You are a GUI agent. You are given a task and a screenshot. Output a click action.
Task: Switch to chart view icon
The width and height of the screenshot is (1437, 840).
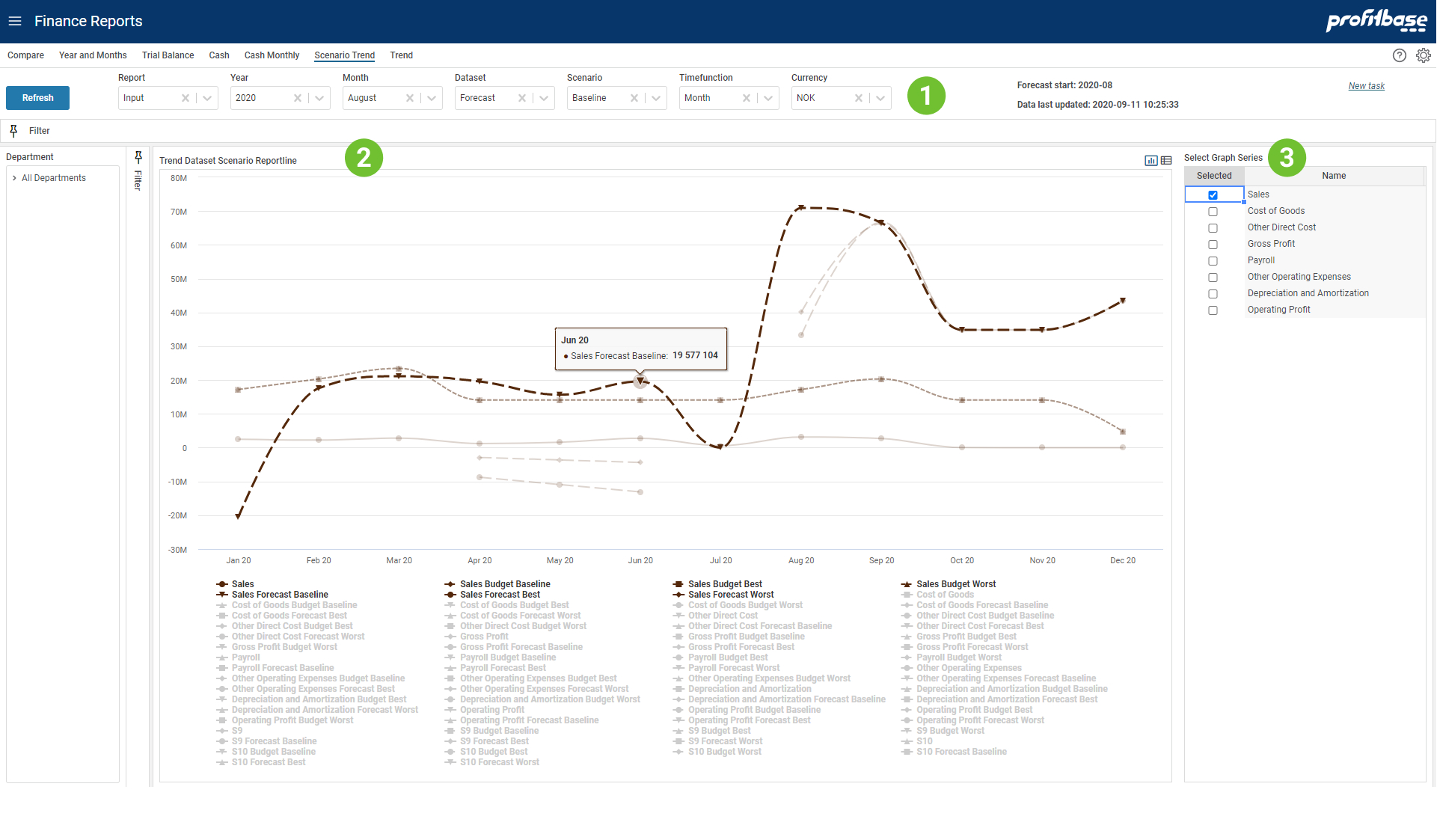pos(1150,161)
